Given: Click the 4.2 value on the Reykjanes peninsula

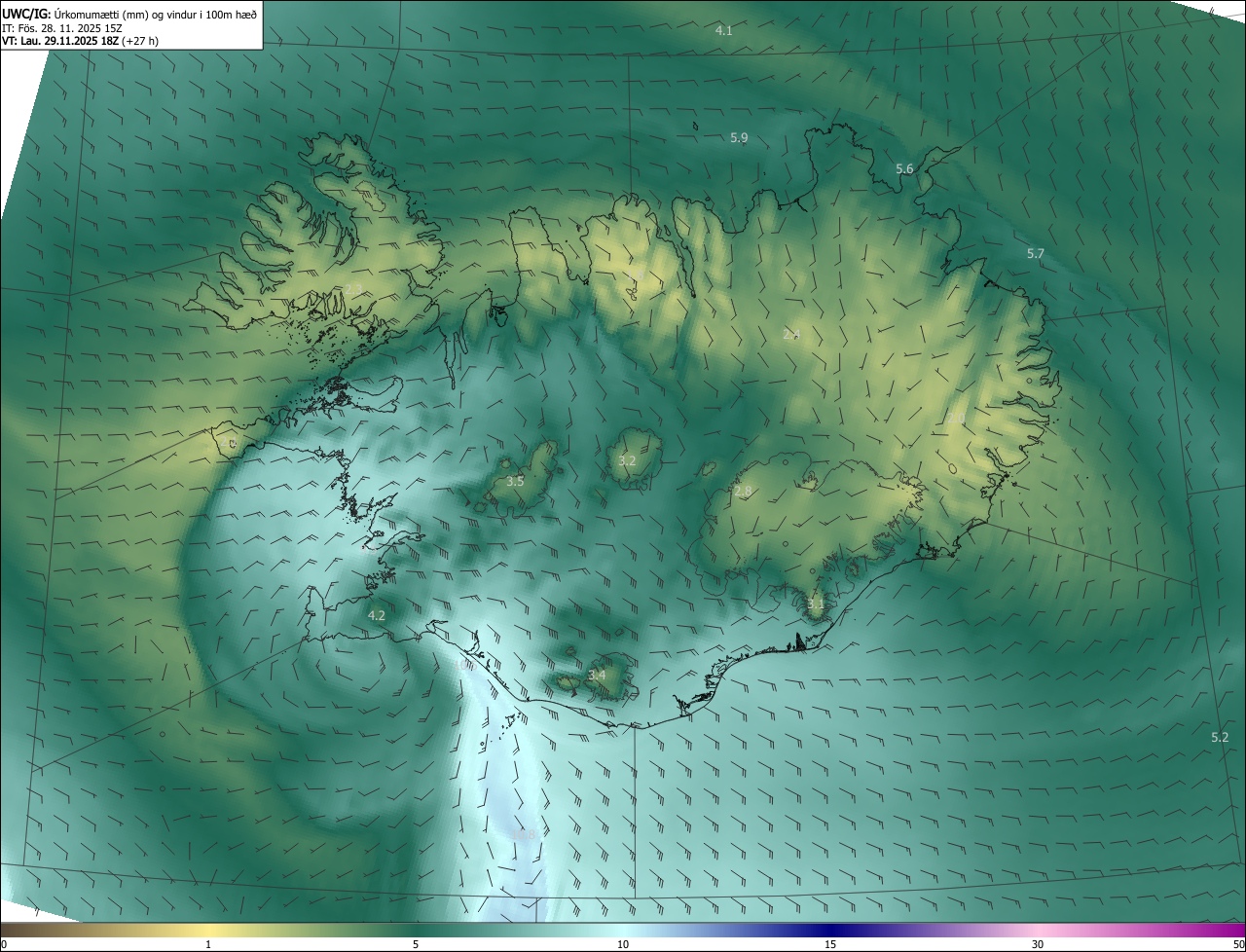Looking at the screenshot, I should 376,616.
